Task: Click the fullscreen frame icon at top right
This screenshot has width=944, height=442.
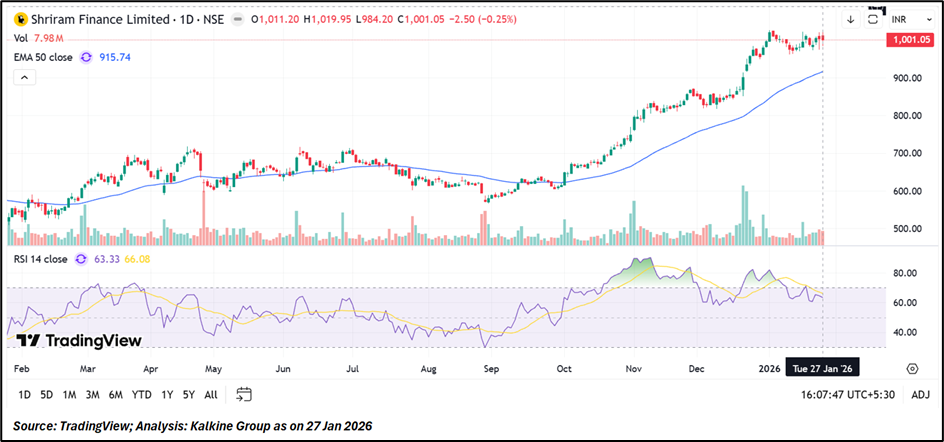Action: click(x=873, y=19)
